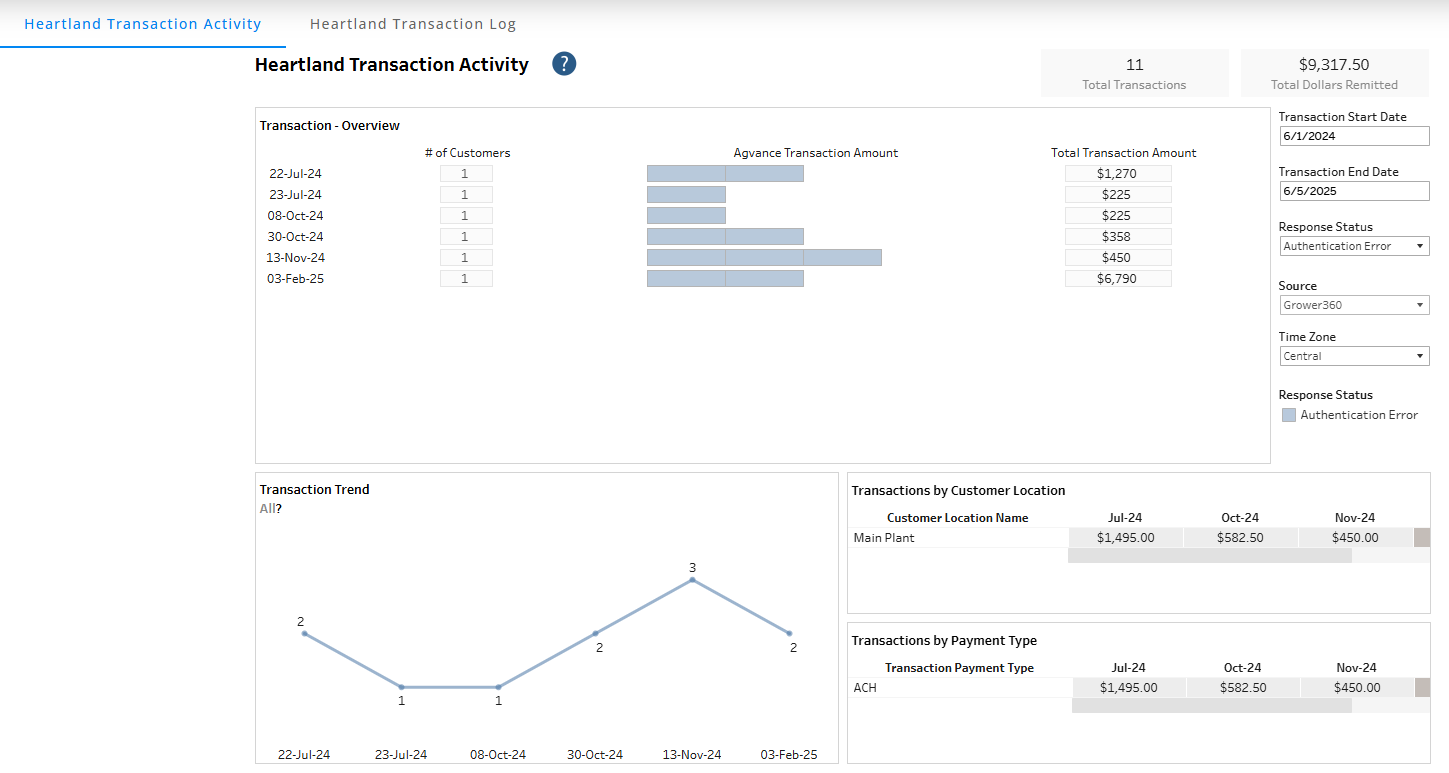Click the Payment Type table horizontal scrollbar
Viewport: 1449px width, 773px height.
coord(1212,706)
